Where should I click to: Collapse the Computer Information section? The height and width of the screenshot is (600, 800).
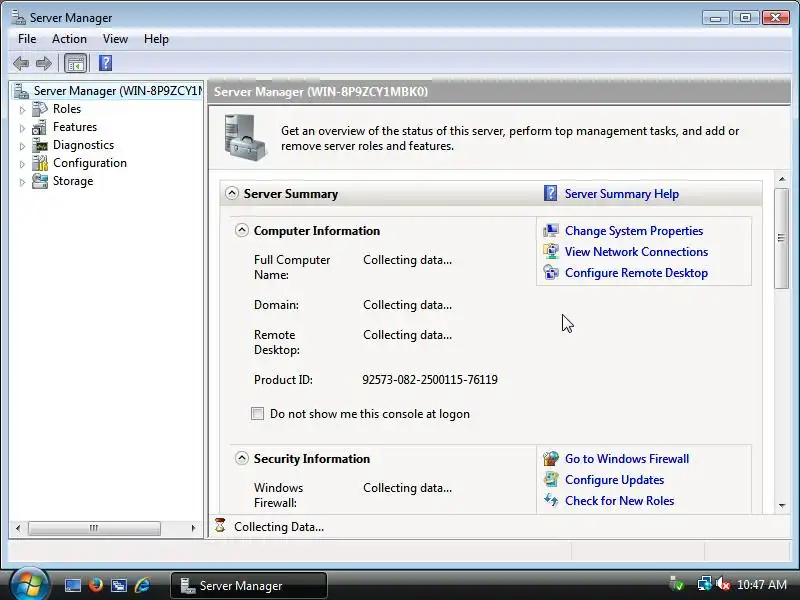click(242, 230)
